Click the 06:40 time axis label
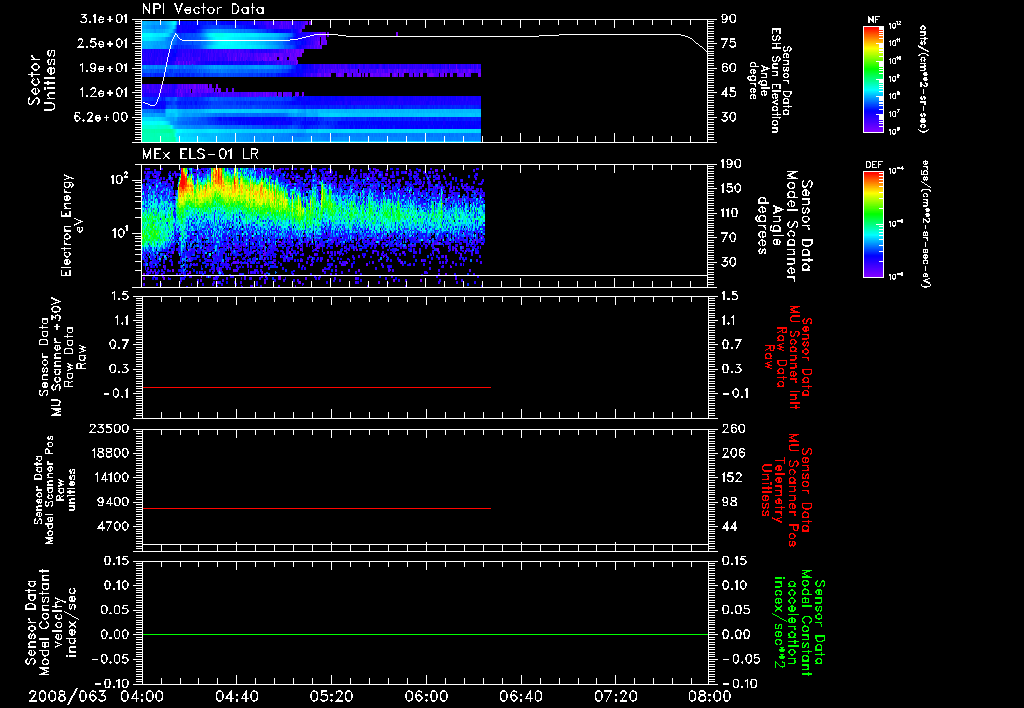This screenshot has width=1024, height=708. coord(520,696)
